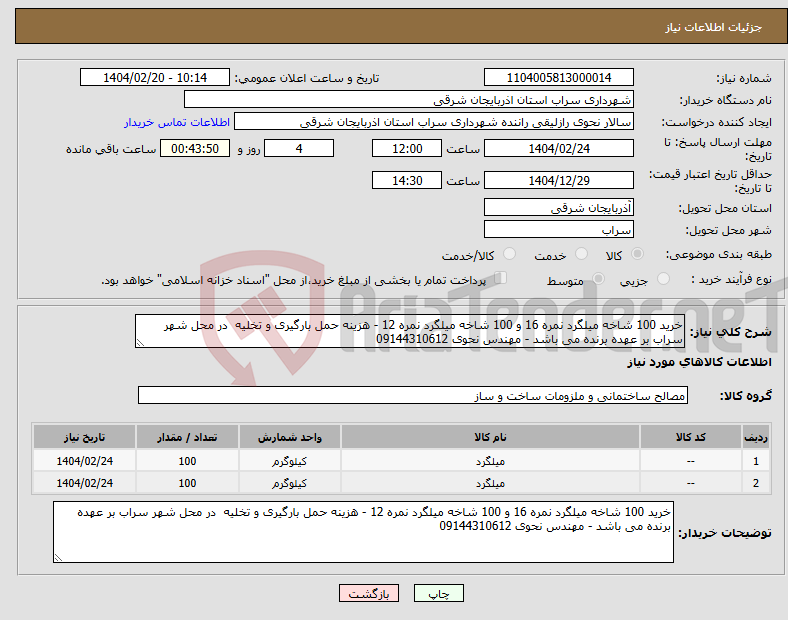Screen dimensions: 788x620
Task: Click the چاپ print button
Action: [439, 593]
